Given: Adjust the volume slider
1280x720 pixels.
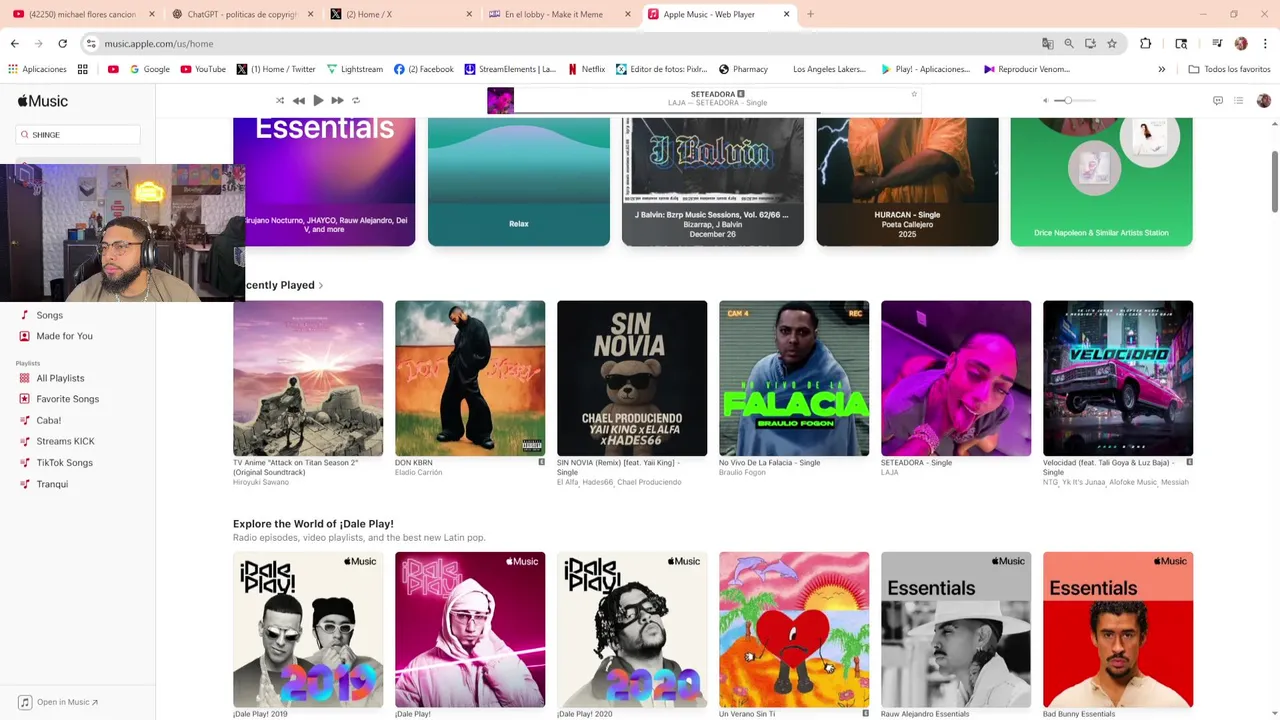Looking at the screenshot, I should pyautogui.click(x=1076, y=100).
